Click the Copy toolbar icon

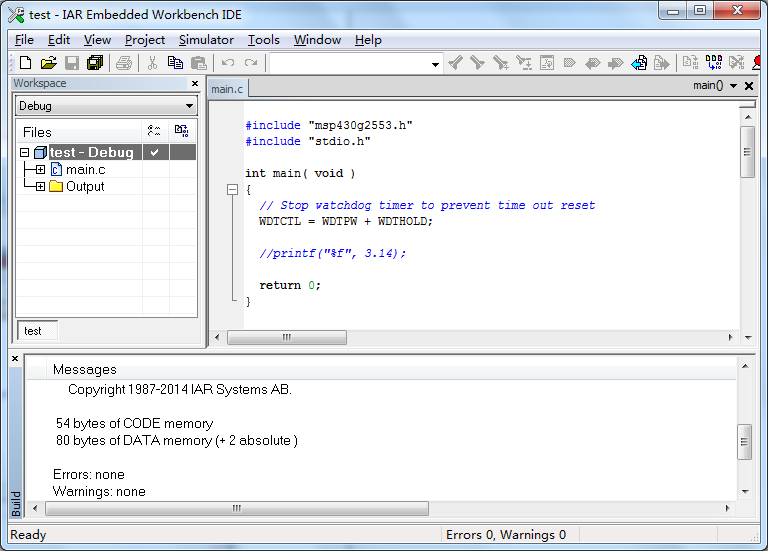175,63
